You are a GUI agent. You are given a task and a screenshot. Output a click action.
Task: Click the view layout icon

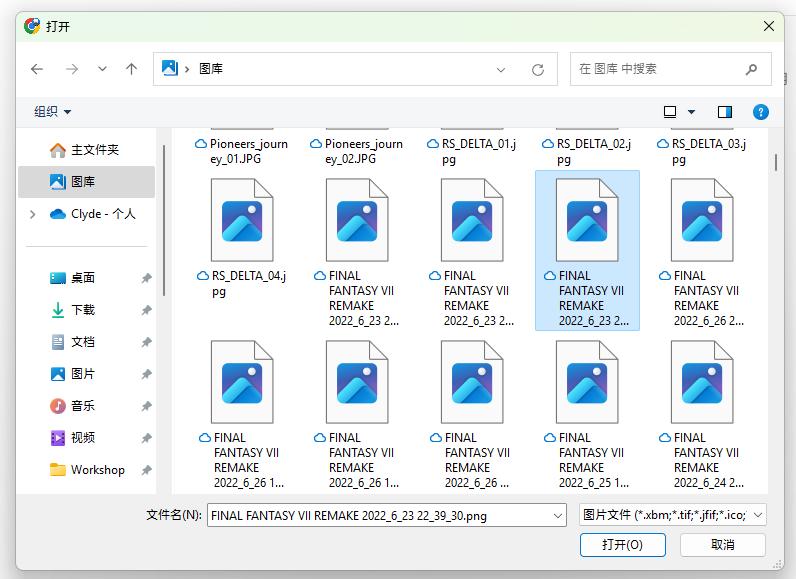pyautogui.click(x=670, y=112)
